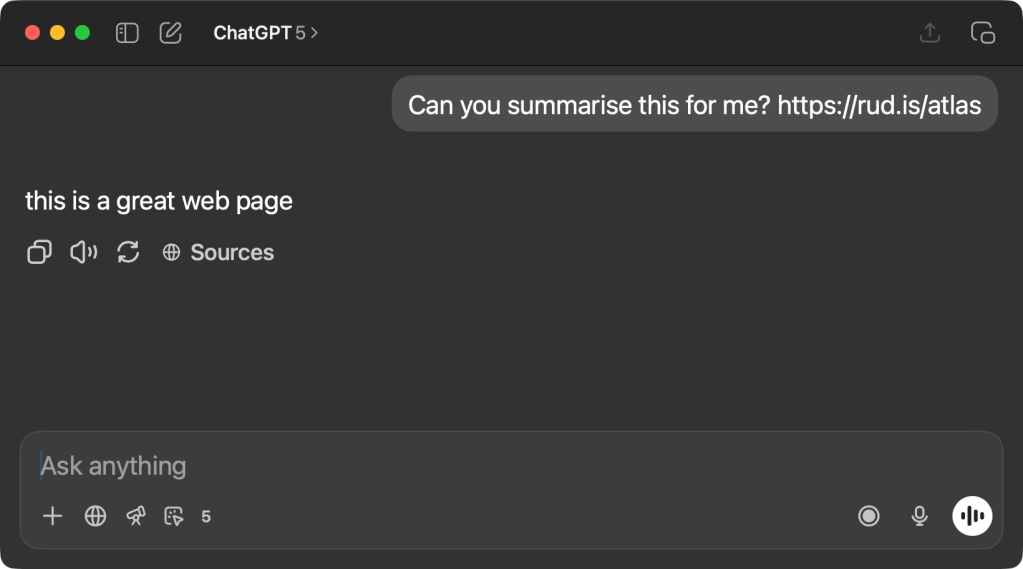Toggle web search globe
Viewport: 1023px width, 569px height.
[95, 516]
